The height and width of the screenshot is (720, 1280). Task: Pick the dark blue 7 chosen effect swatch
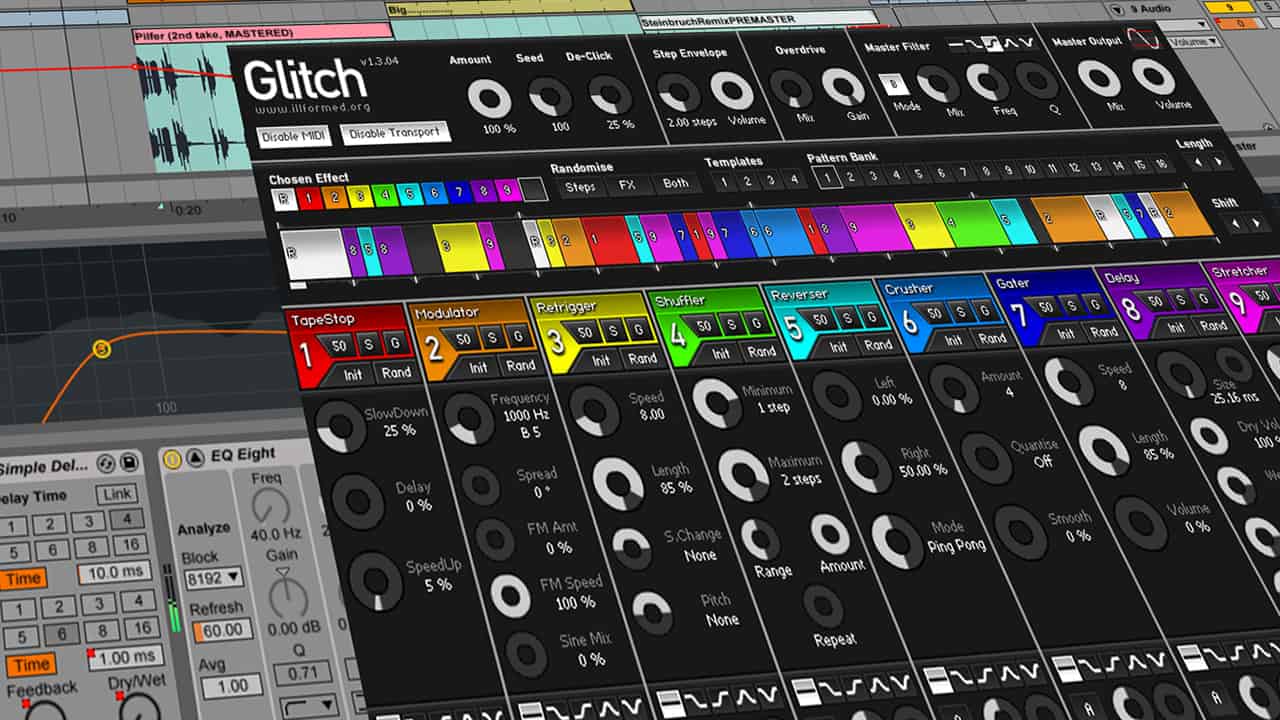point(457,192)
